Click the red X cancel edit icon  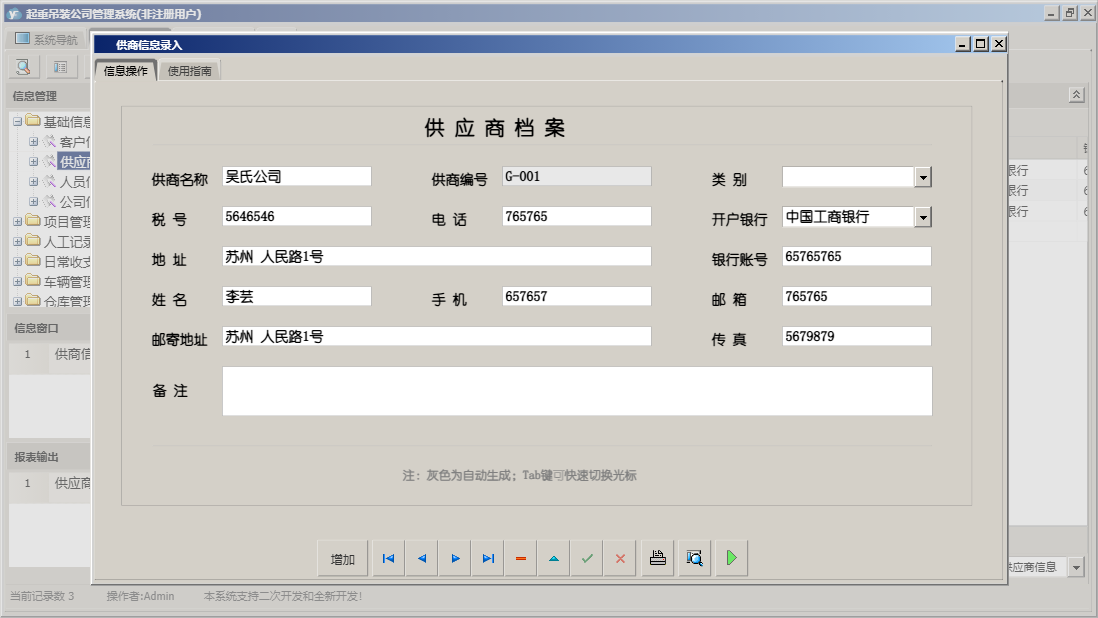(x=620, y=558)
